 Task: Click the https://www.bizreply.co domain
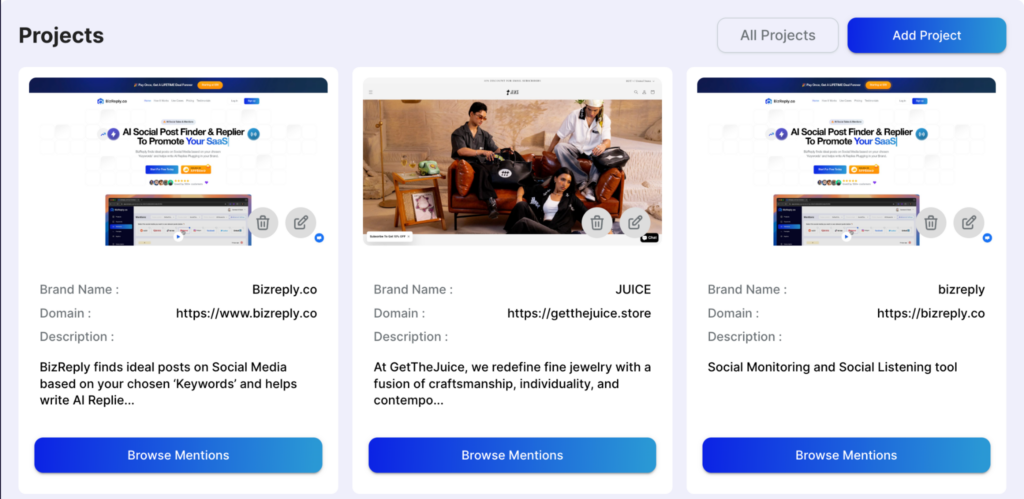(x=246, y=313)
